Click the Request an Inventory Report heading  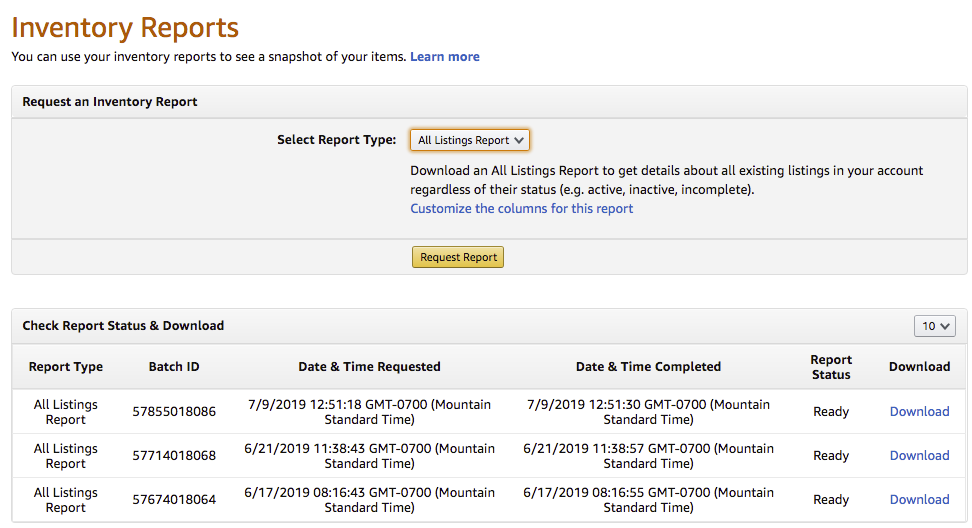(110, 102)
